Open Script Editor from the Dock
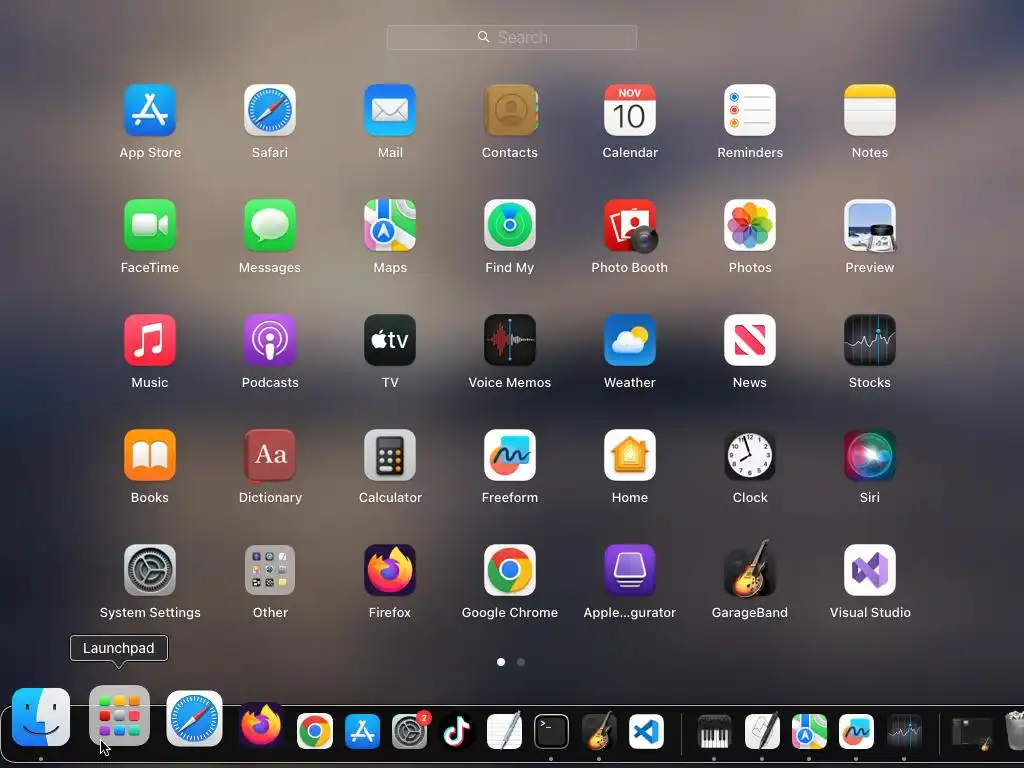The width and height of the screenshot is (1024, 768). tap(761, 731)
